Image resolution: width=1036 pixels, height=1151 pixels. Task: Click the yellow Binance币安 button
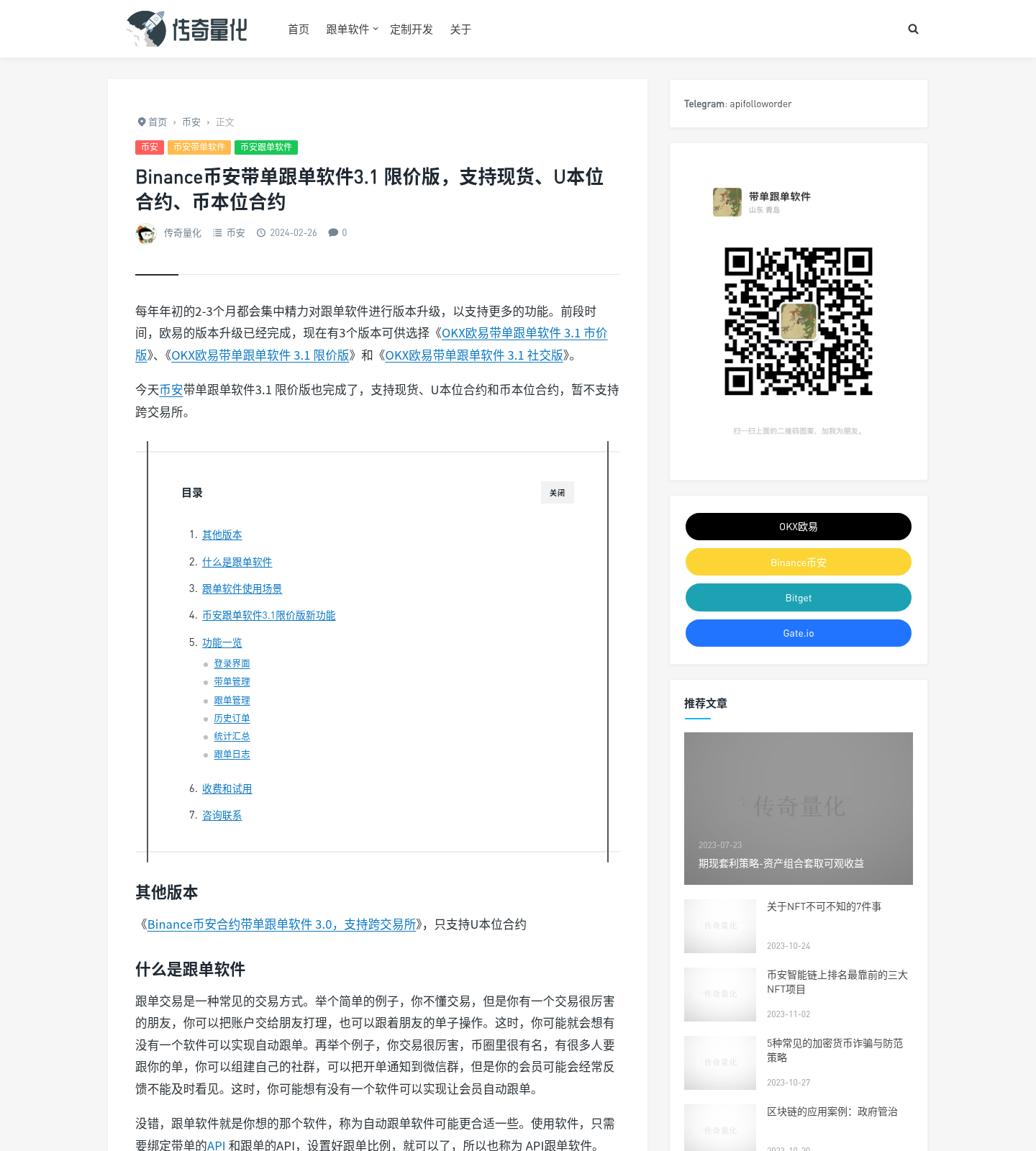(x=799, y=562)
